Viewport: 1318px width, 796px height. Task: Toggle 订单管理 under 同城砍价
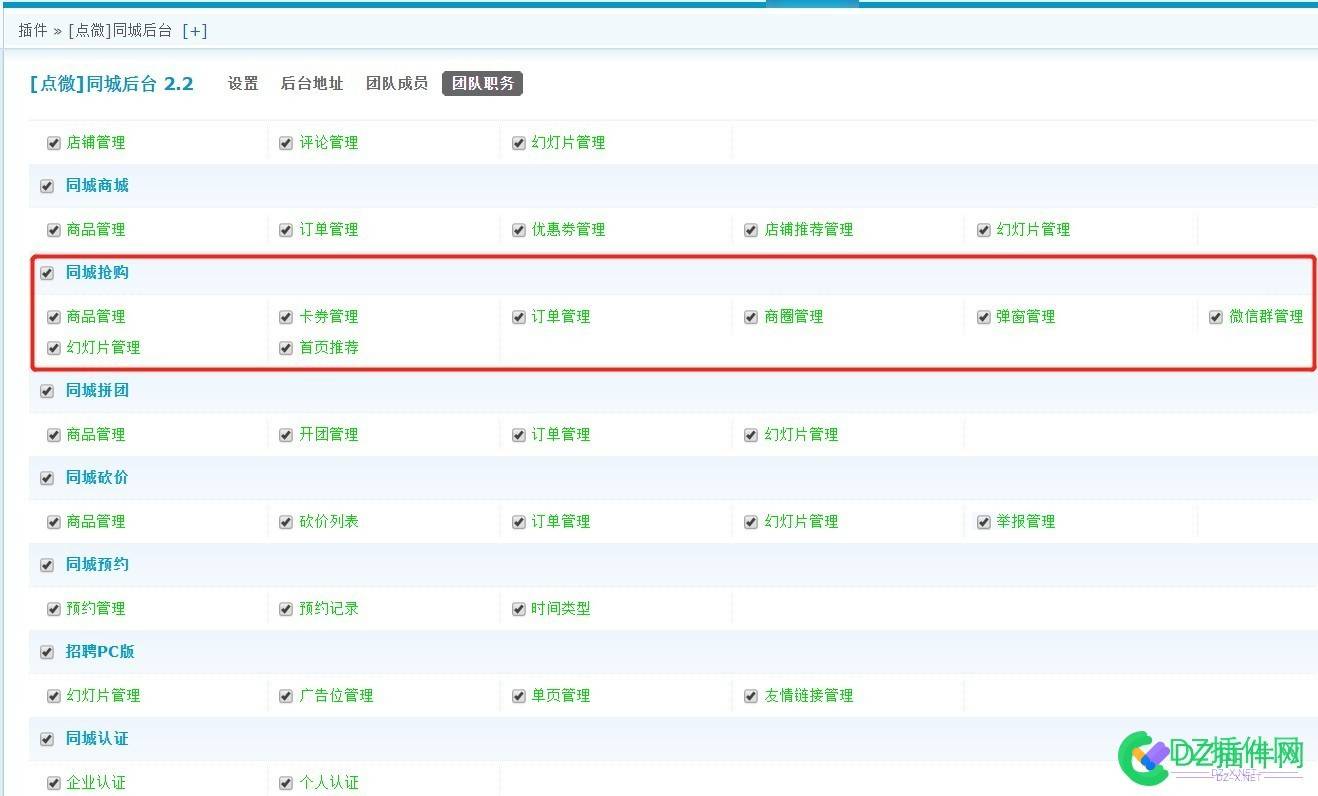[518, 522]
